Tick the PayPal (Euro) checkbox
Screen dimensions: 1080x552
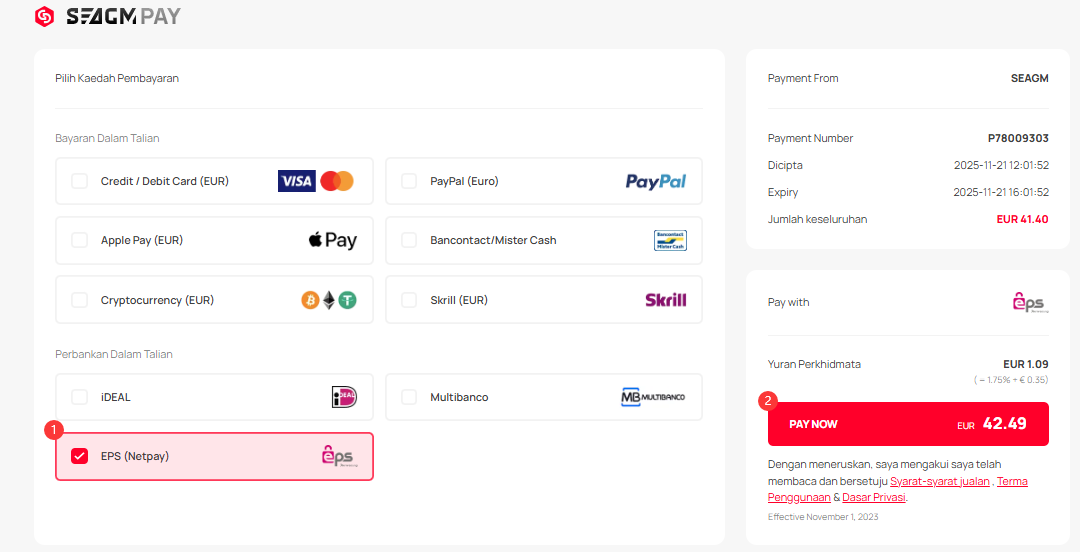[x=409, y=181]
